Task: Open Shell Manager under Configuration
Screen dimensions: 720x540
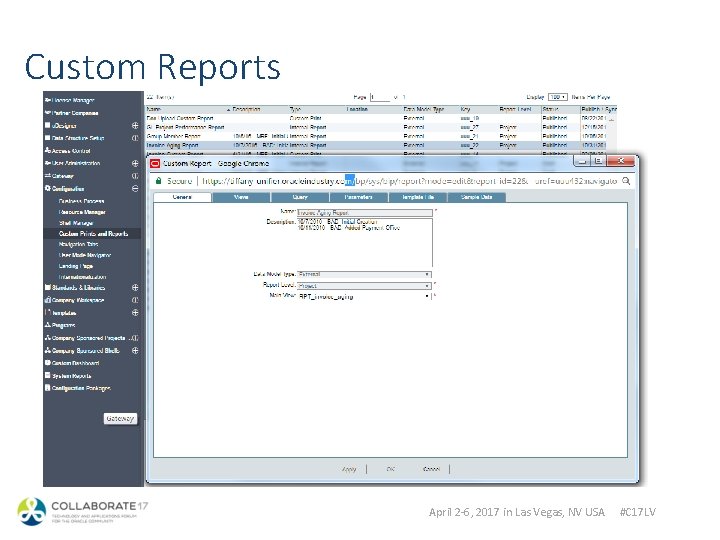Action: click(x=76, y=223)
